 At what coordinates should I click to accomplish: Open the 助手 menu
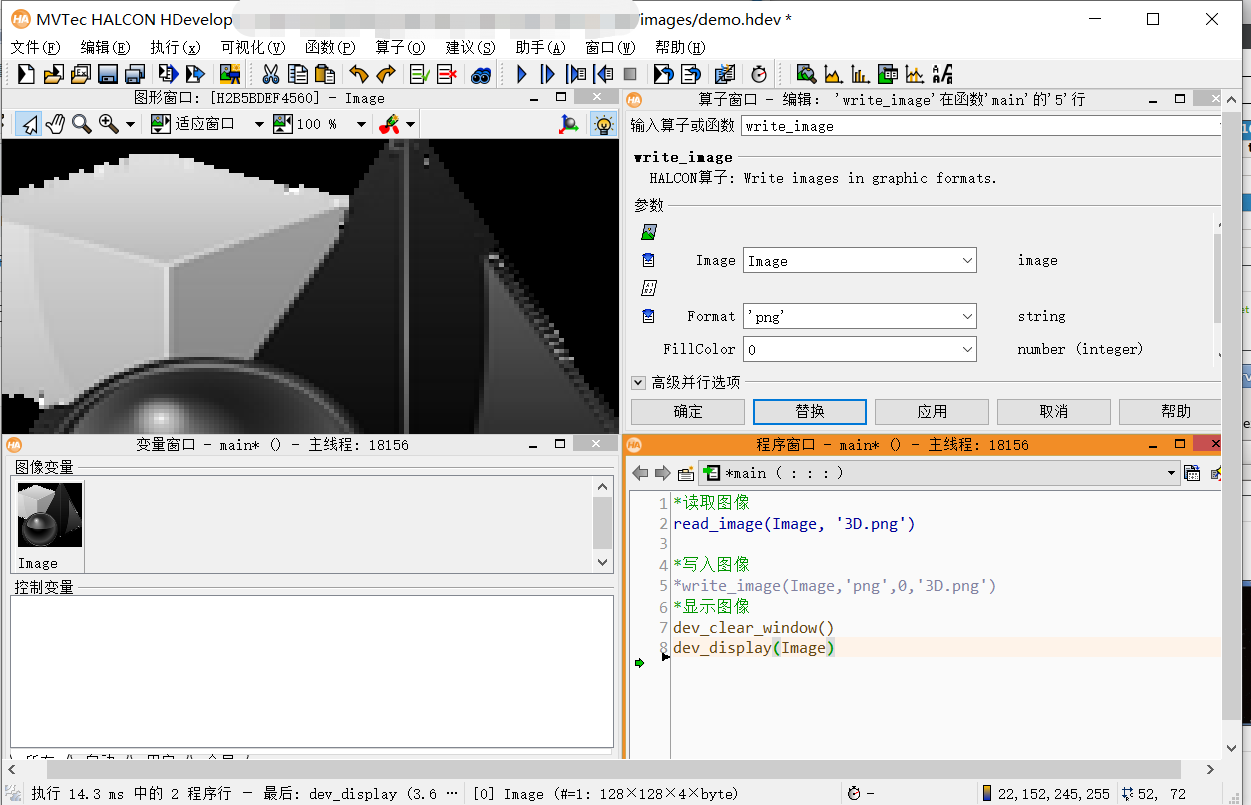point(537,46)
